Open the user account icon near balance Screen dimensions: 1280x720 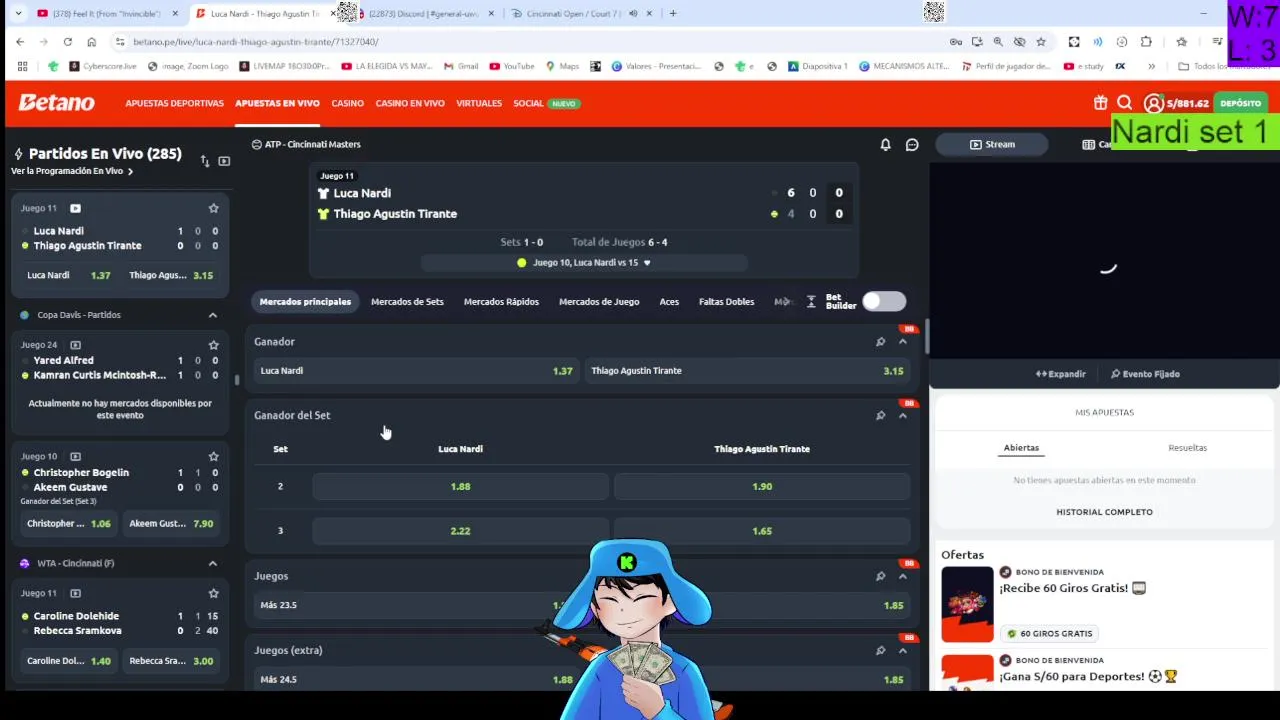coord(1153,103)
